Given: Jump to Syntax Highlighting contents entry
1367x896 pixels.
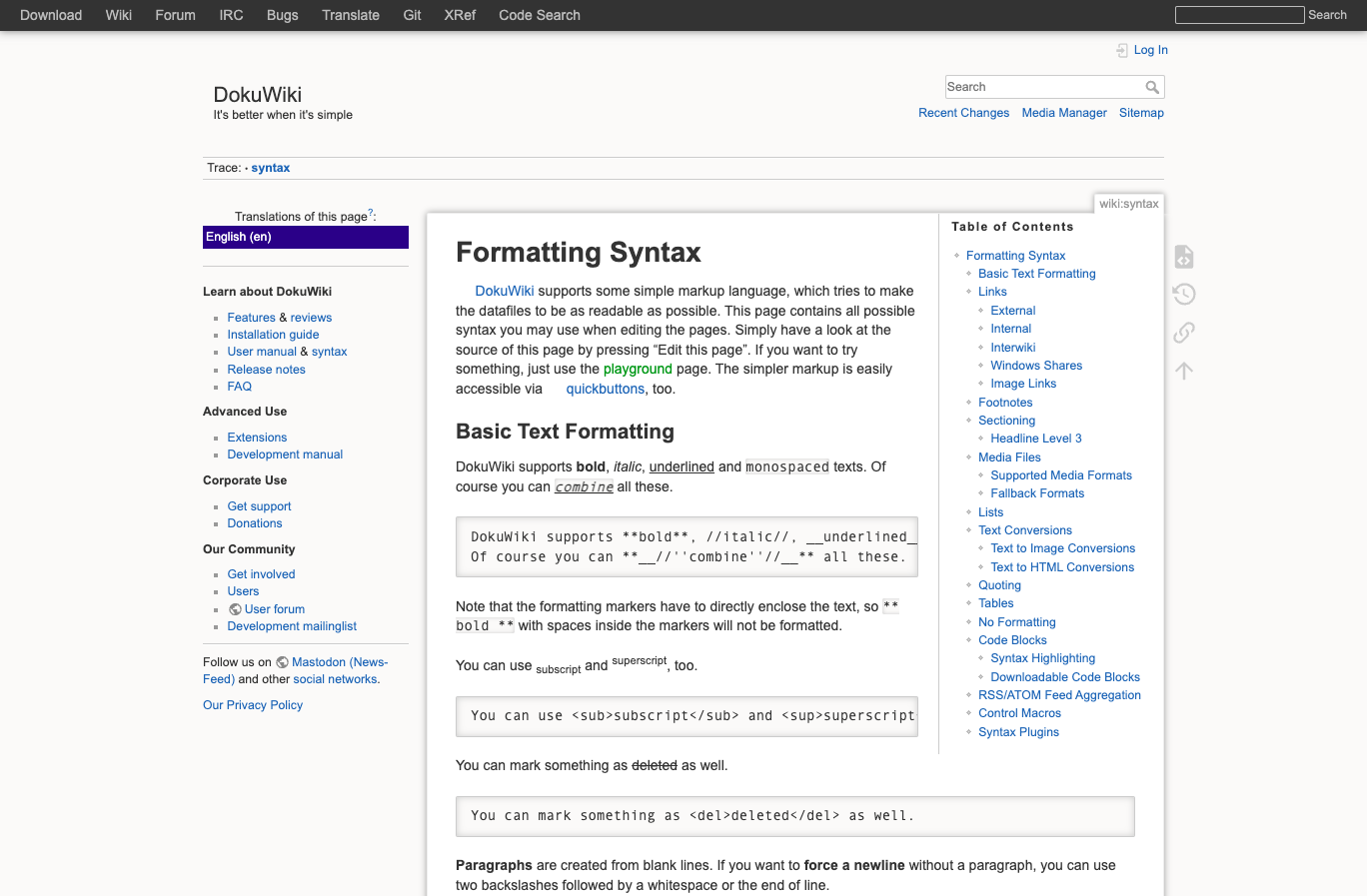Looking at the screenshot, I should [x=1043, y=658].
